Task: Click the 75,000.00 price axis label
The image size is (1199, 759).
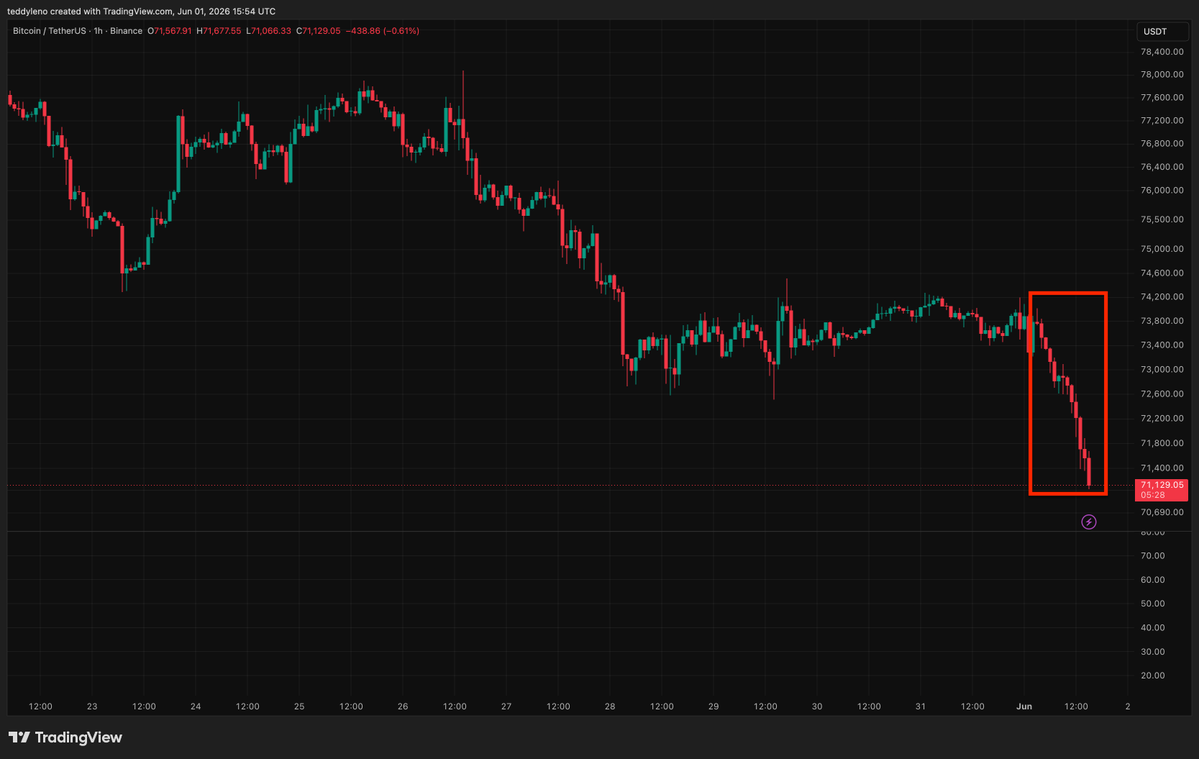Action: point(1162,249)
